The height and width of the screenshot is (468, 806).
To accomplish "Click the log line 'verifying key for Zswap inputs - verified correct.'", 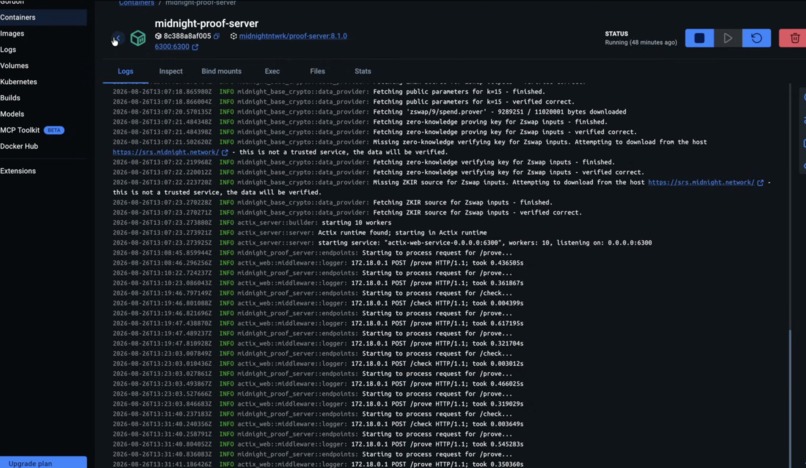I will [x=378, y=172].
